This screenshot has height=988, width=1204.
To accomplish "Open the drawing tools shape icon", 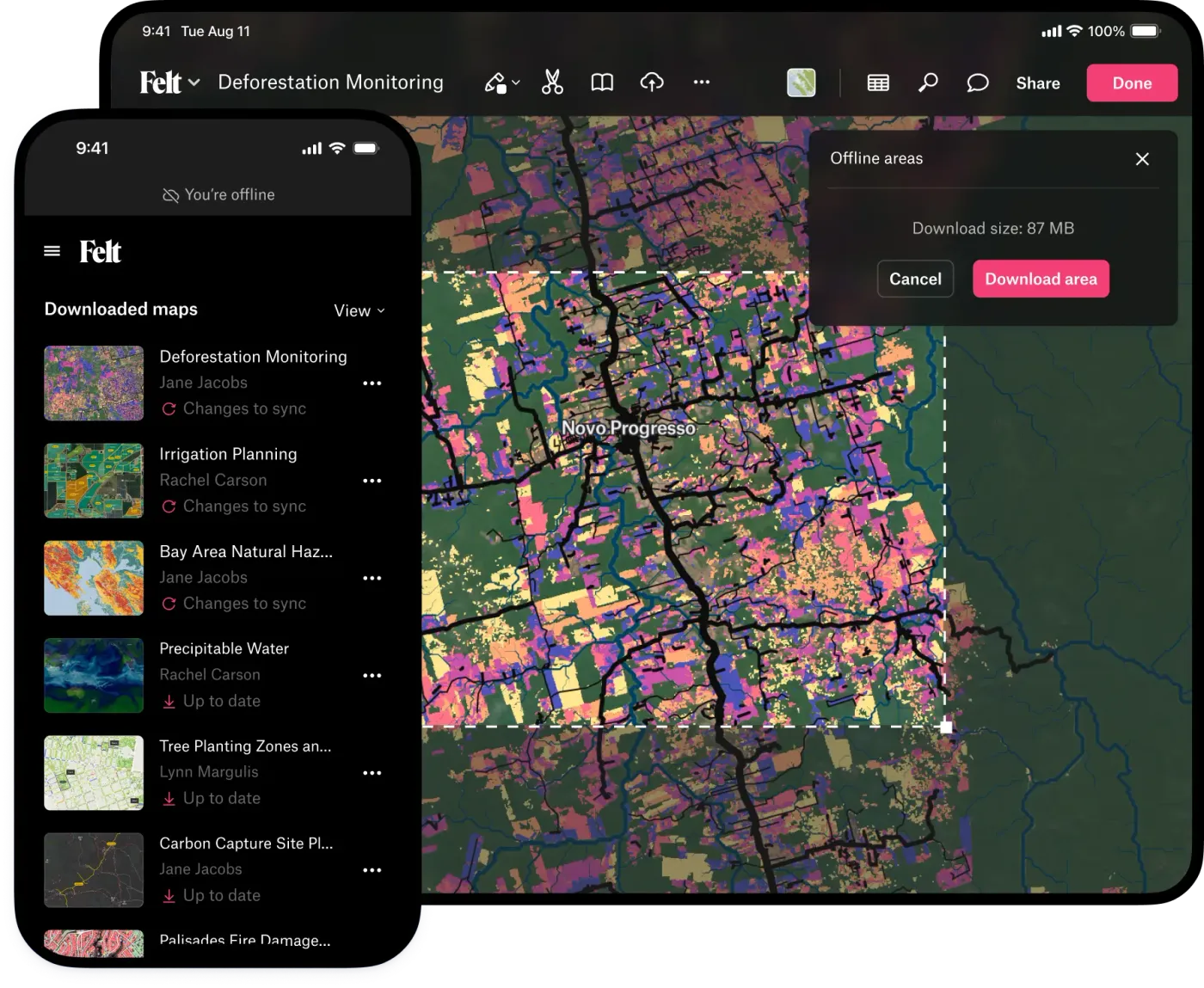I will pyautogui.click(x=495, y=83).
